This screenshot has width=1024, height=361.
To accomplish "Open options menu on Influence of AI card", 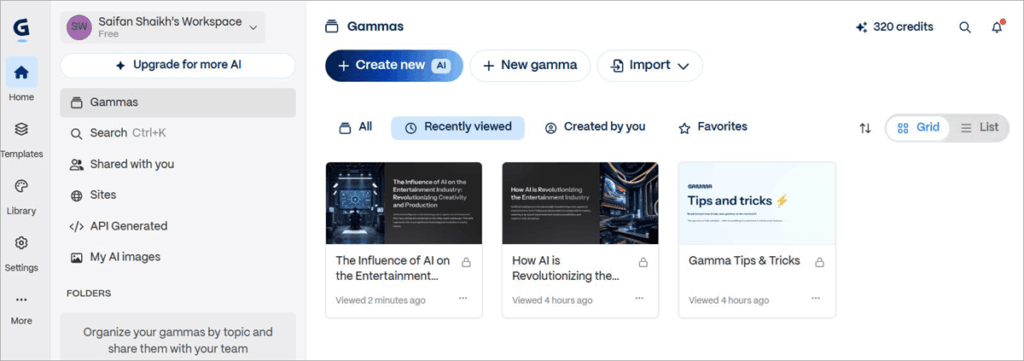I will pyautogui.click(x=463, y=298).
